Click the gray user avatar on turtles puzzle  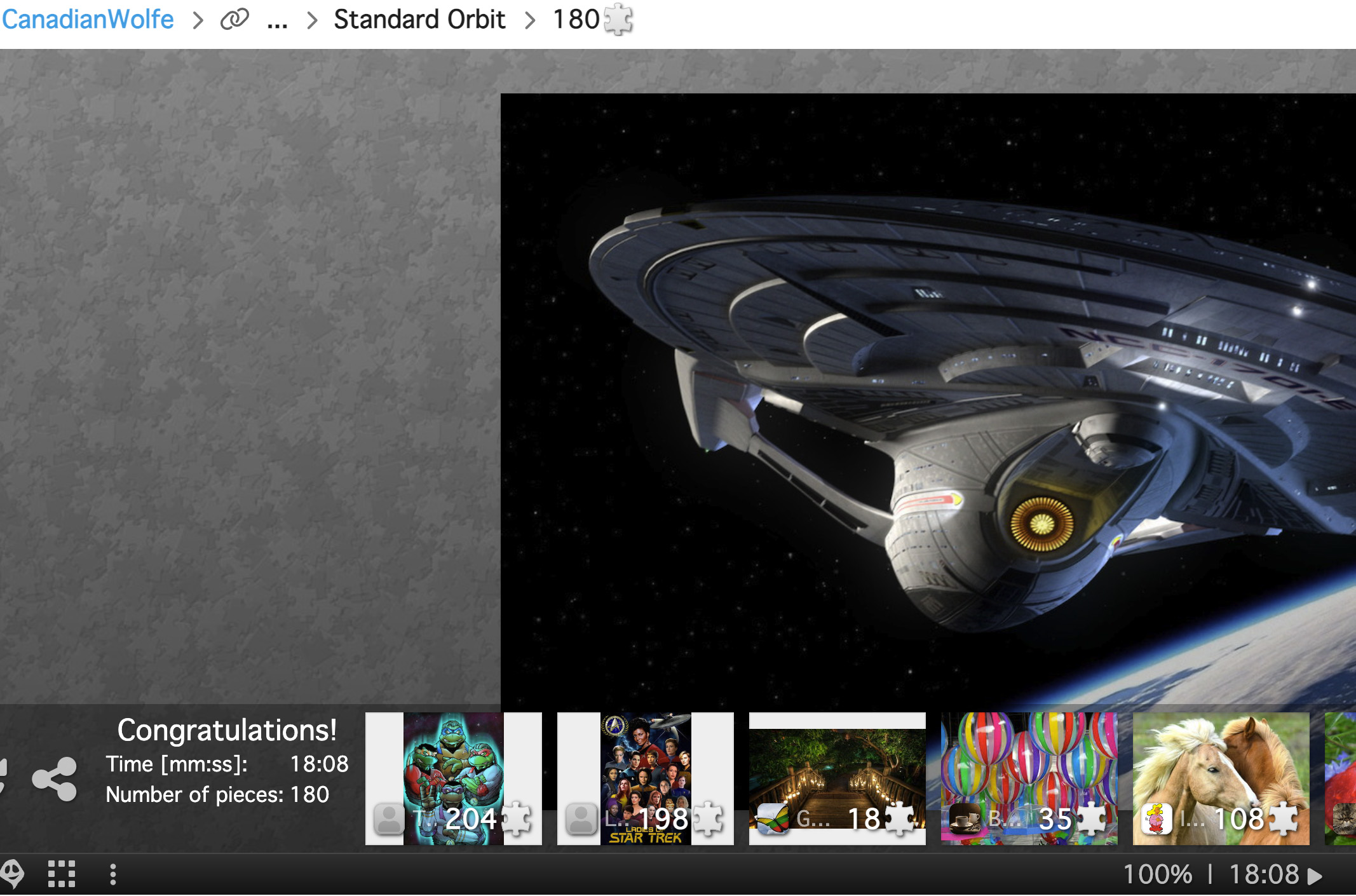pos(389,818)
